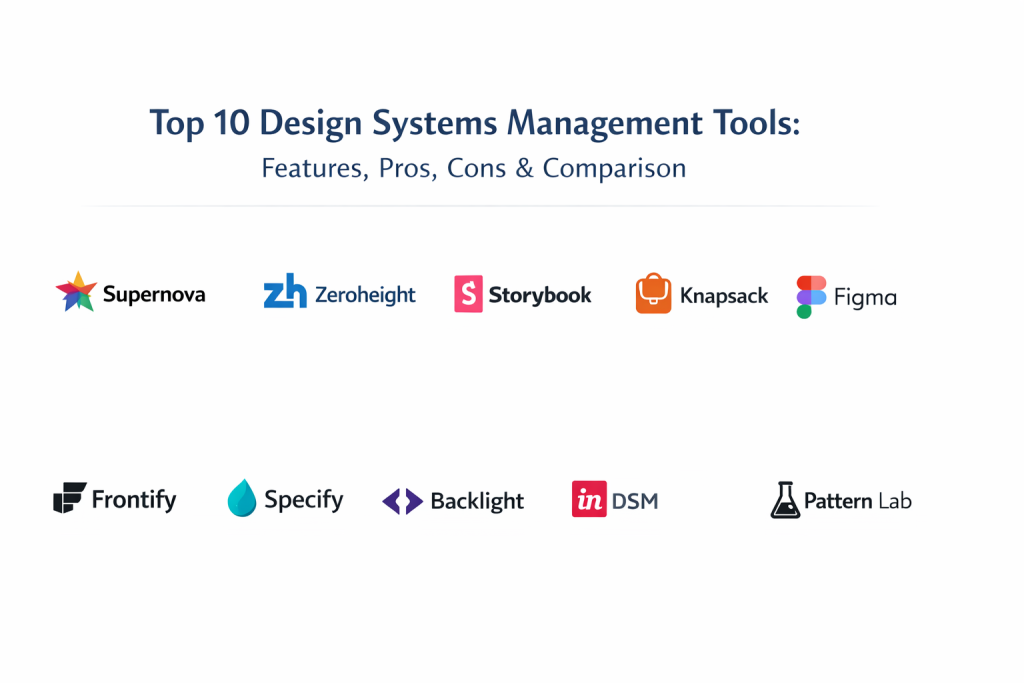1024x683 pixels.
Task: Select the red InVision 'in' icon
Action: coord(589,499)
